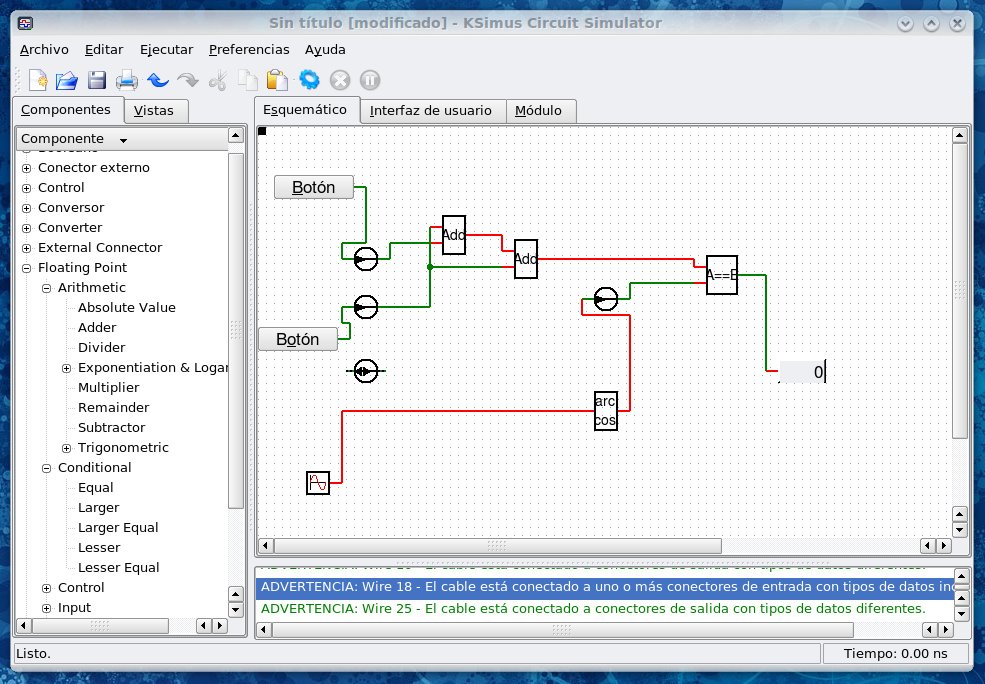This screenshot has width=985, height=684.
Task: Select the Wire 25 warning message
Action: (593, 609)
